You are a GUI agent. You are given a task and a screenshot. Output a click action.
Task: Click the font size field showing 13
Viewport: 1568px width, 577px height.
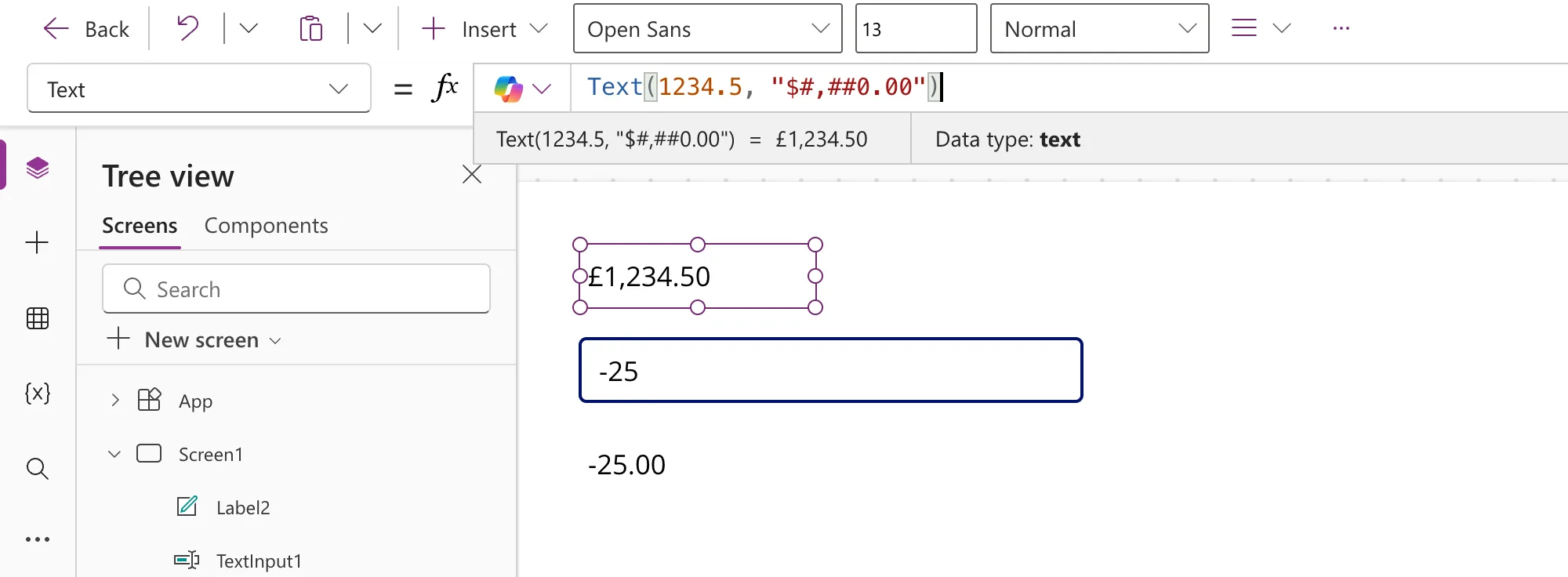(x=916, y=29)
